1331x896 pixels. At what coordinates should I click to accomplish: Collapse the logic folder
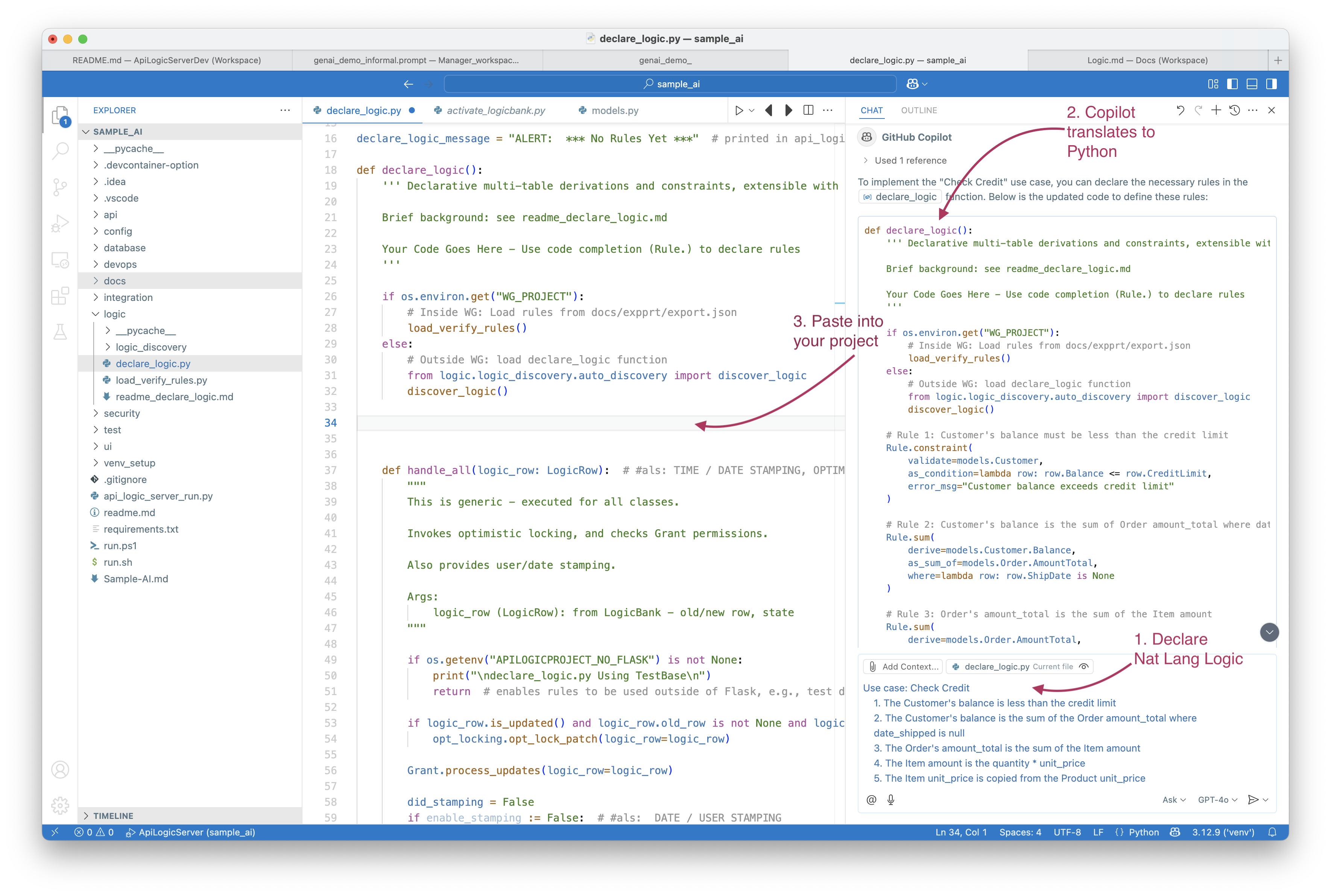click(190, 314)
